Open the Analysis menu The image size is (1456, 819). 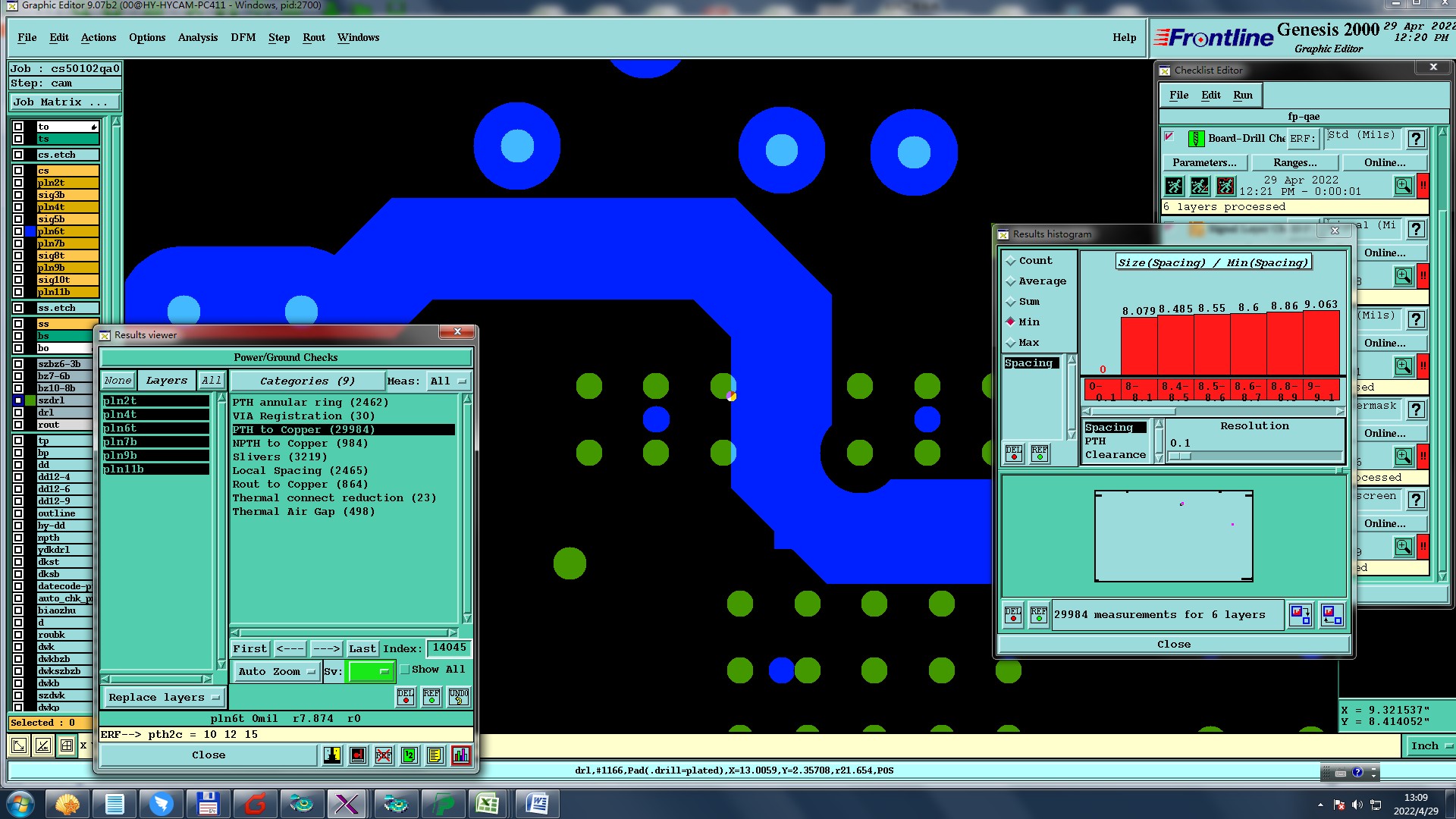(197, 37)
